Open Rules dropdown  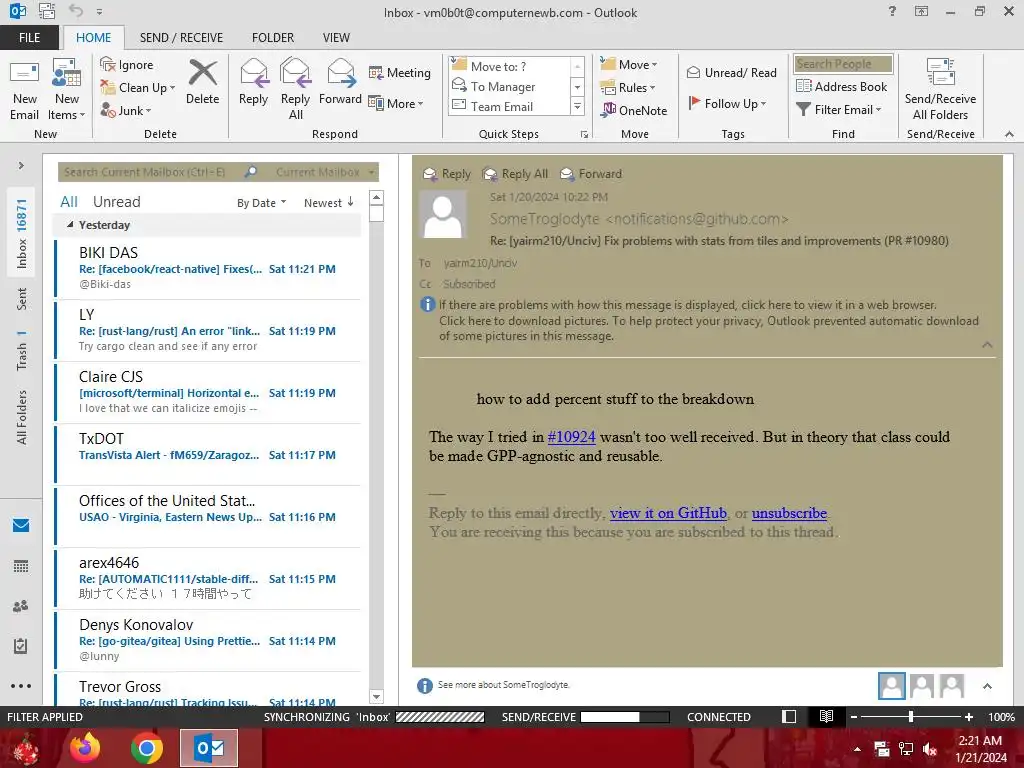pos(628,88)
